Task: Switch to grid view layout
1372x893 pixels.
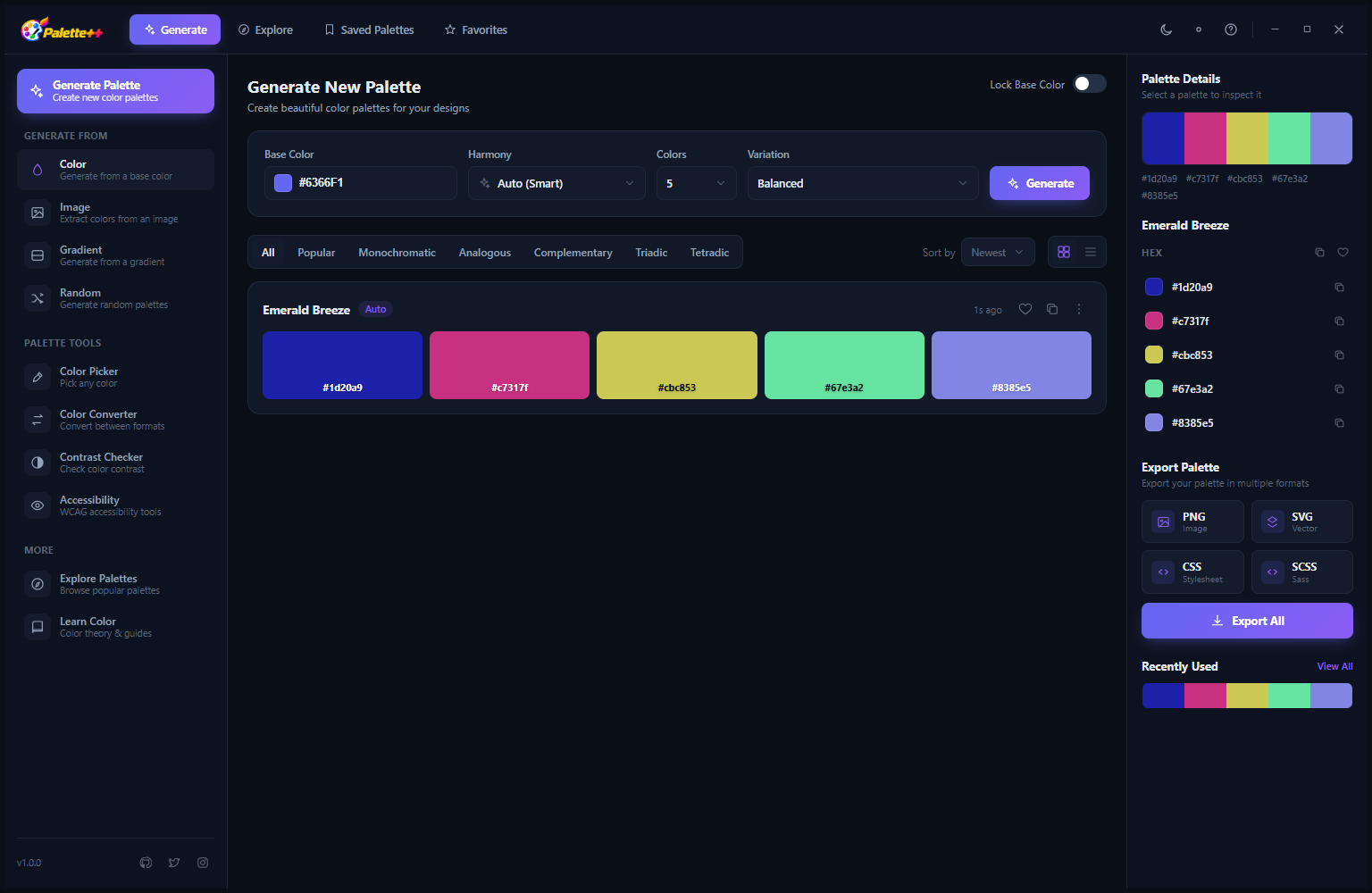Action: 1064,252
